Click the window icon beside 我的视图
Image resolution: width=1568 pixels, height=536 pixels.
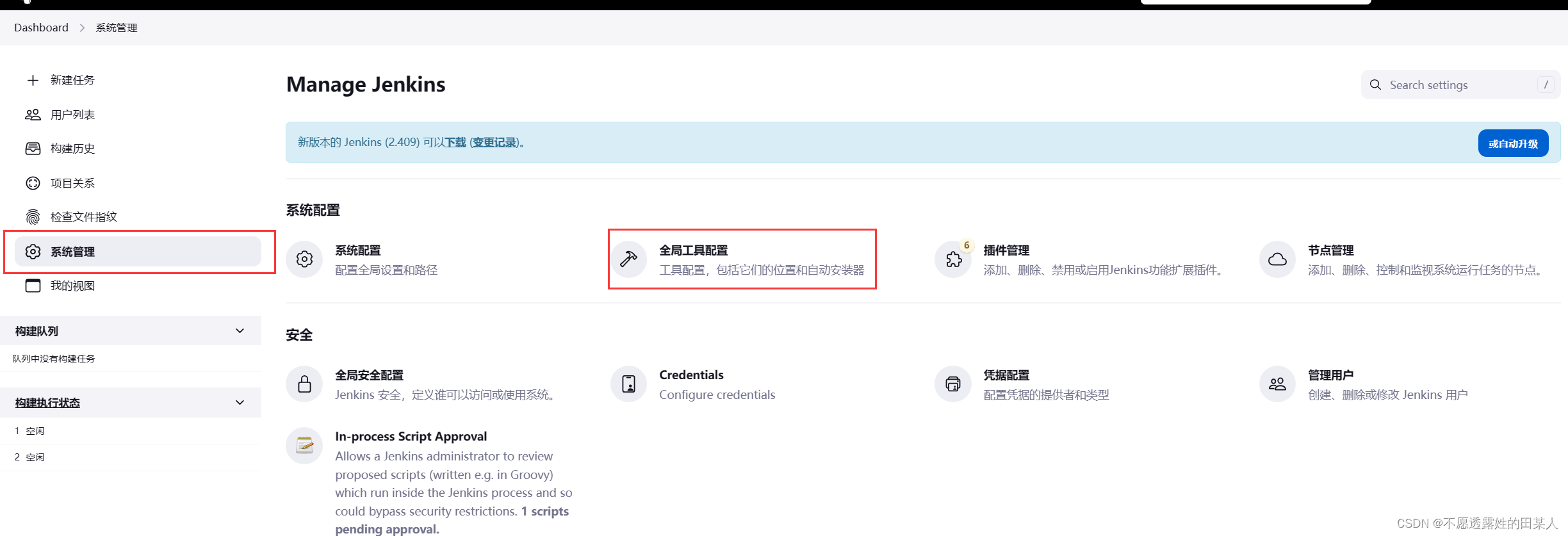tap(33, 286)
